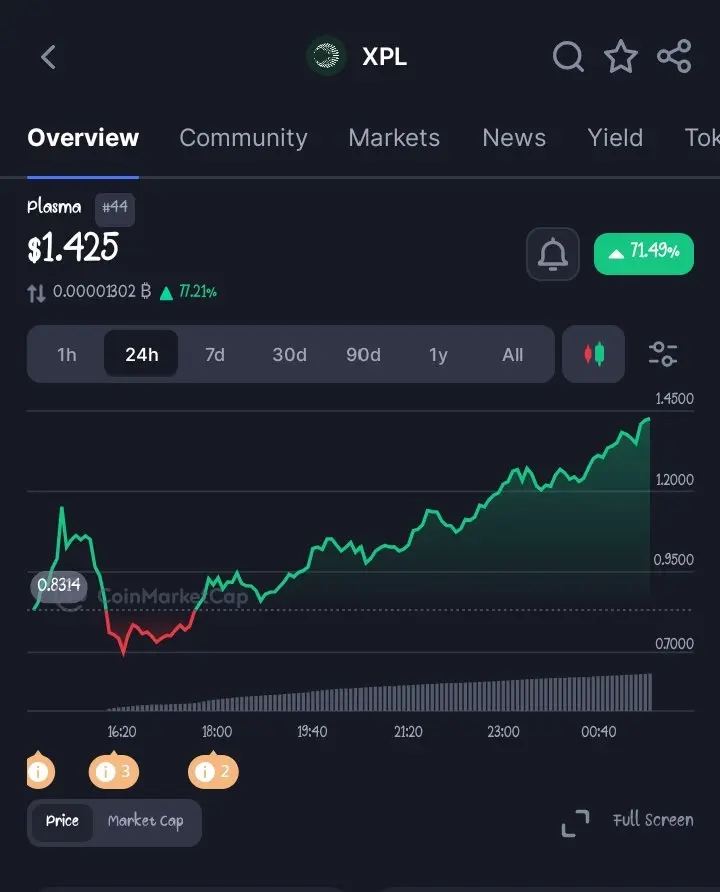Select the 30d chart range

tap(289, 354)
